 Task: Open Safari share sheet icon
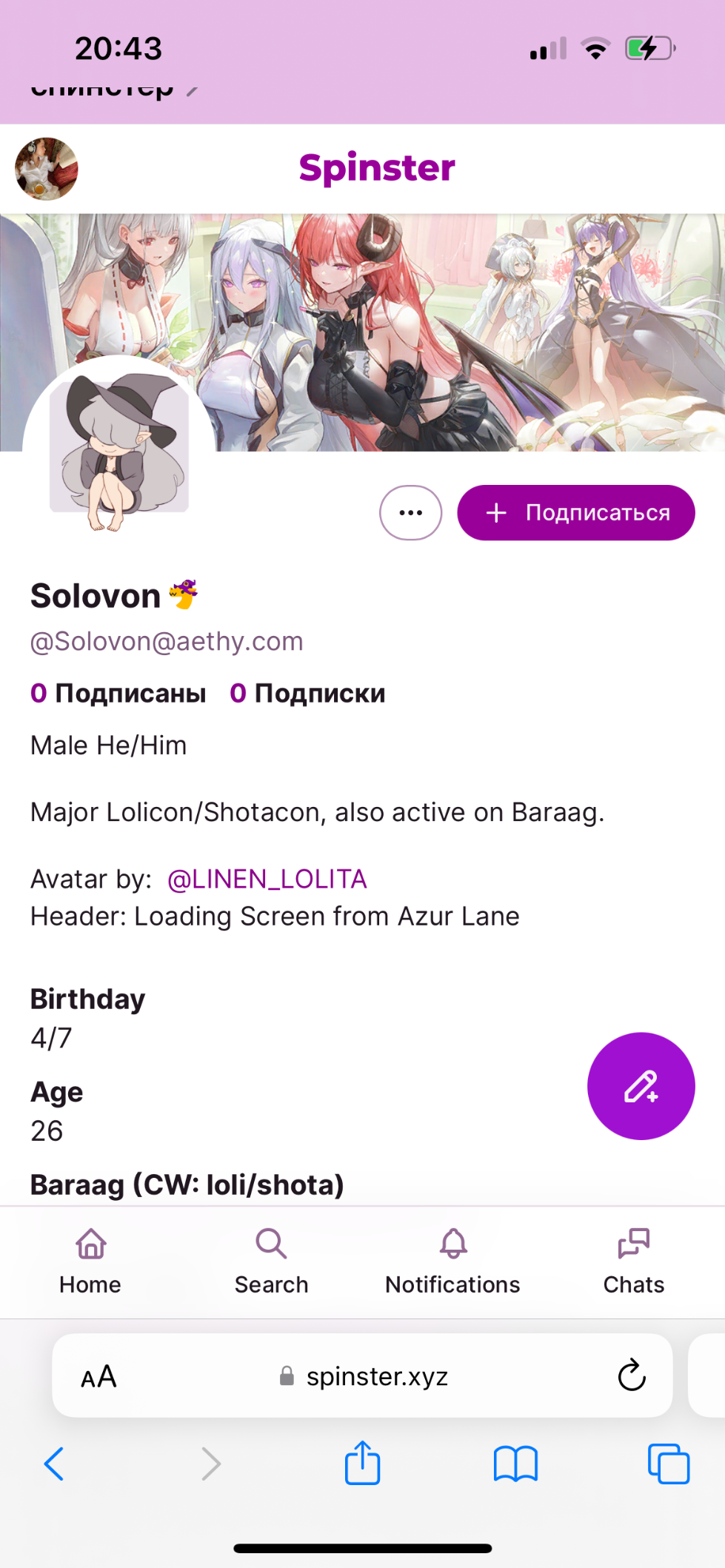tap(363, 1463)
